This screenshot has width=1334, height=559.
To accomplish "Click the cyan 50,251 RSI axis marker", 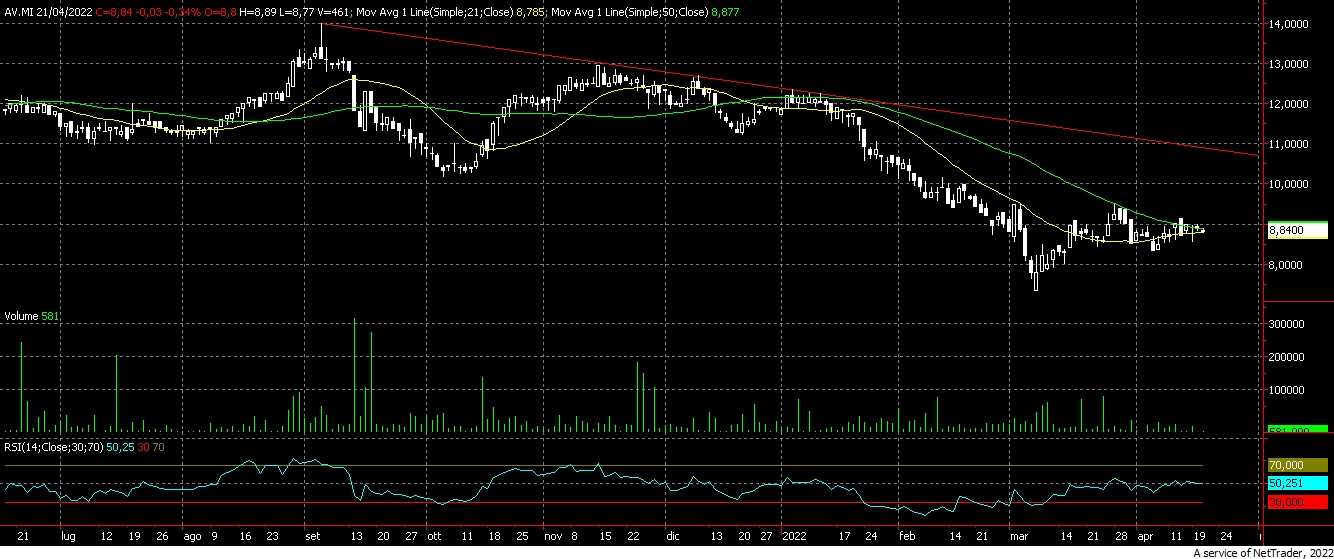I will point(1297,483).
